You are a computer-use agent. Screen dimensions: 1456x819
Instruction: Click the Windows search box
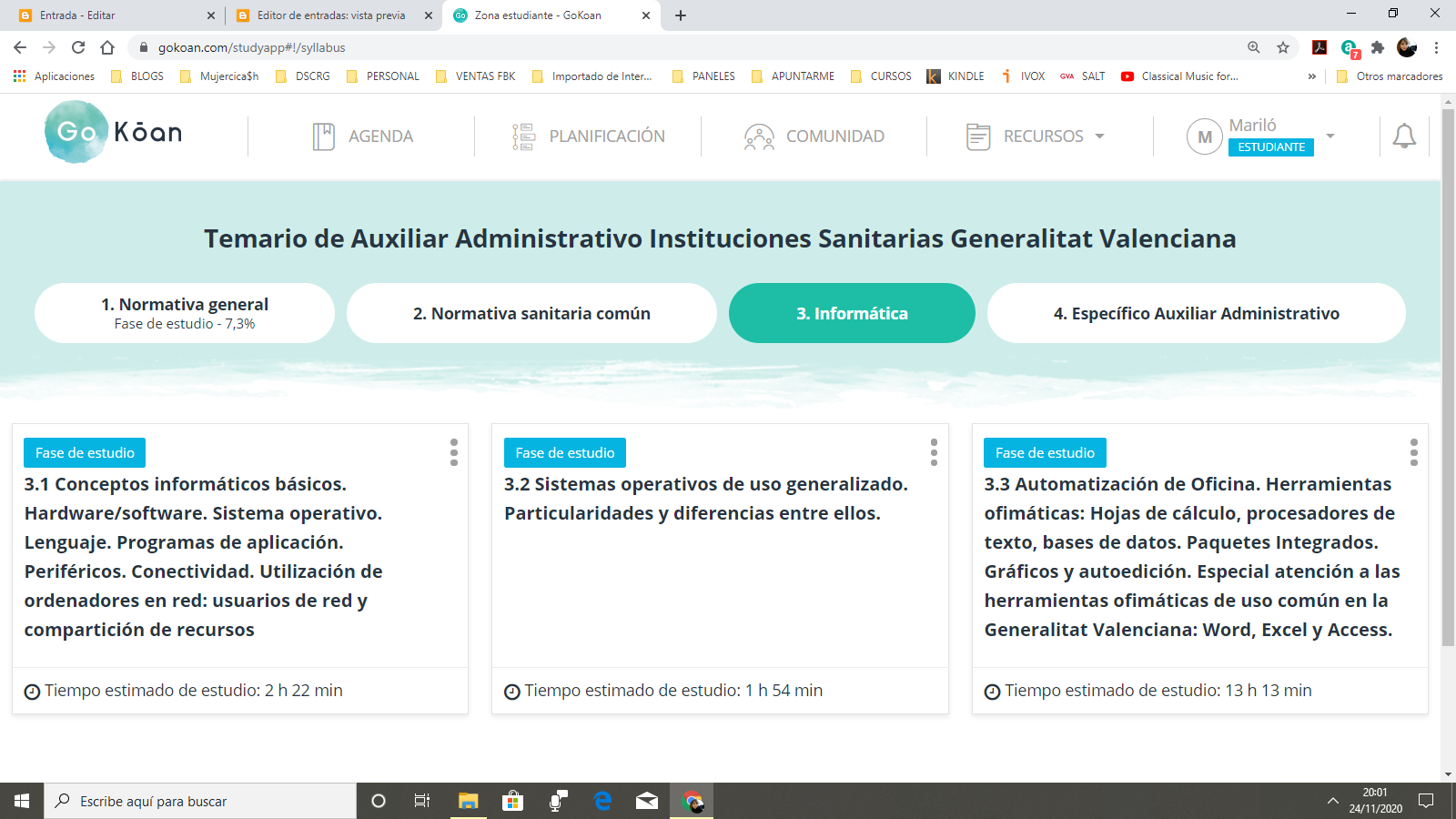200,801
